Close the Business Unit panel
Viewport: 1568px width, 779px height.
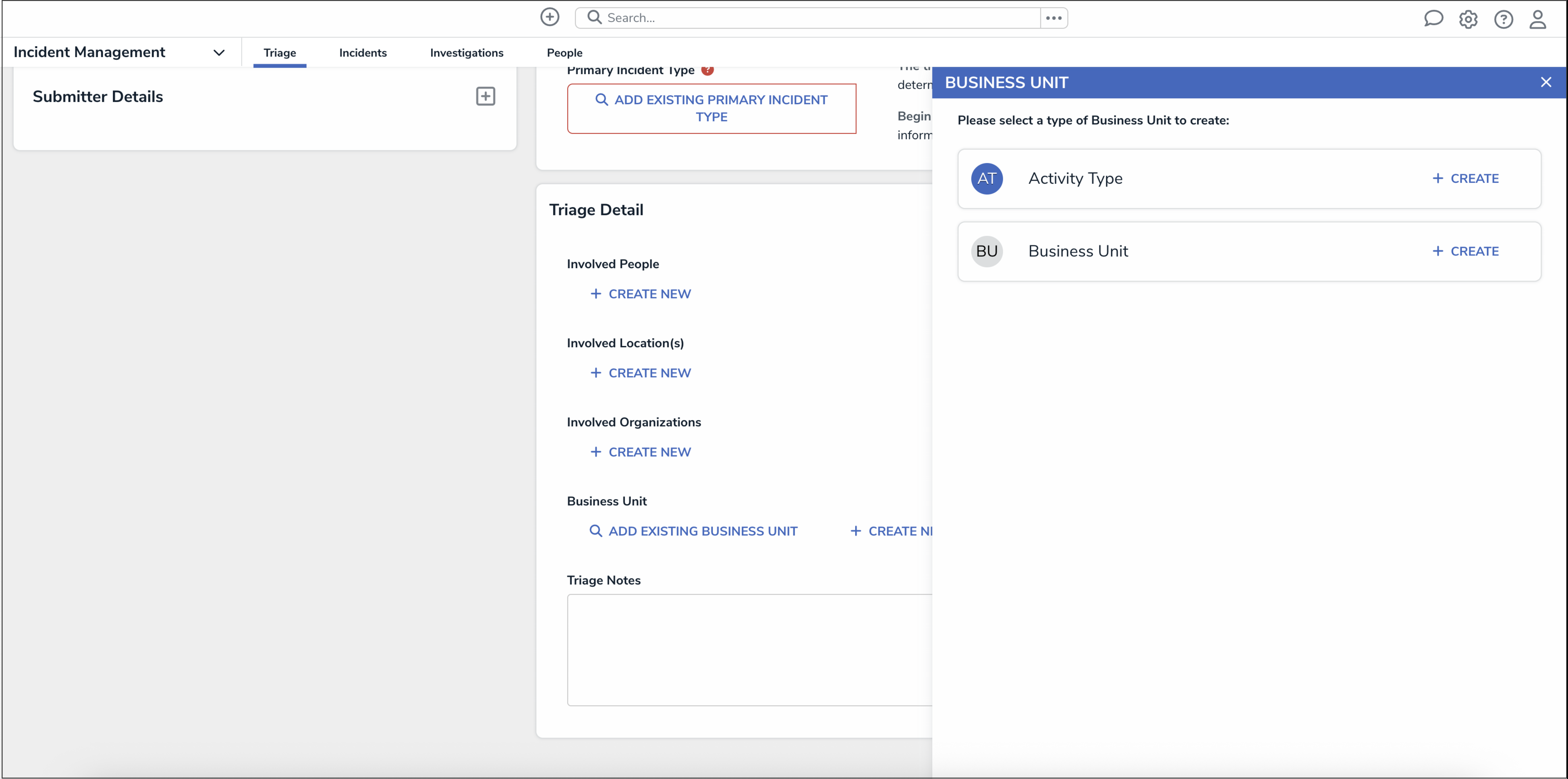coord(1546,82)
